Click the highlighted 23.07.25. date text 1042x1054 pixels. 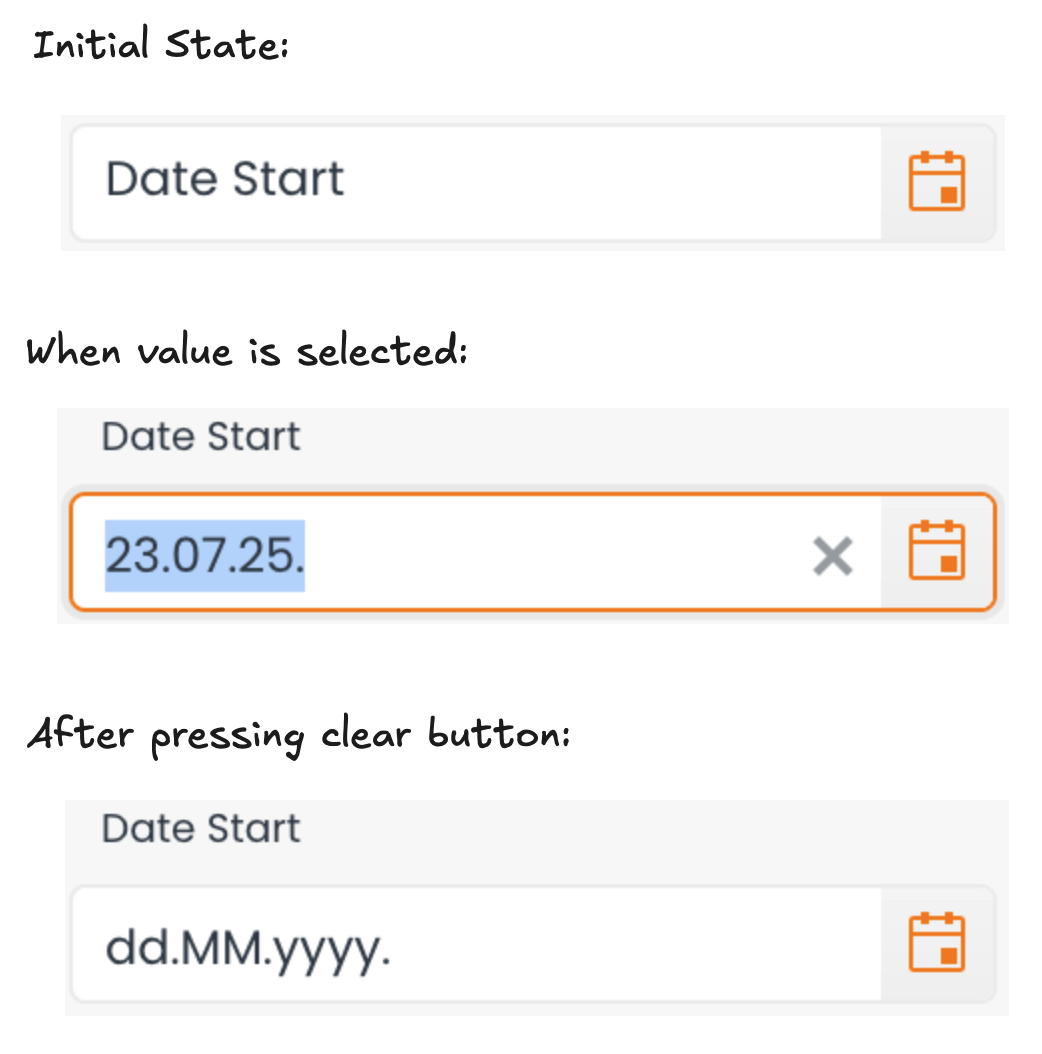205,554
